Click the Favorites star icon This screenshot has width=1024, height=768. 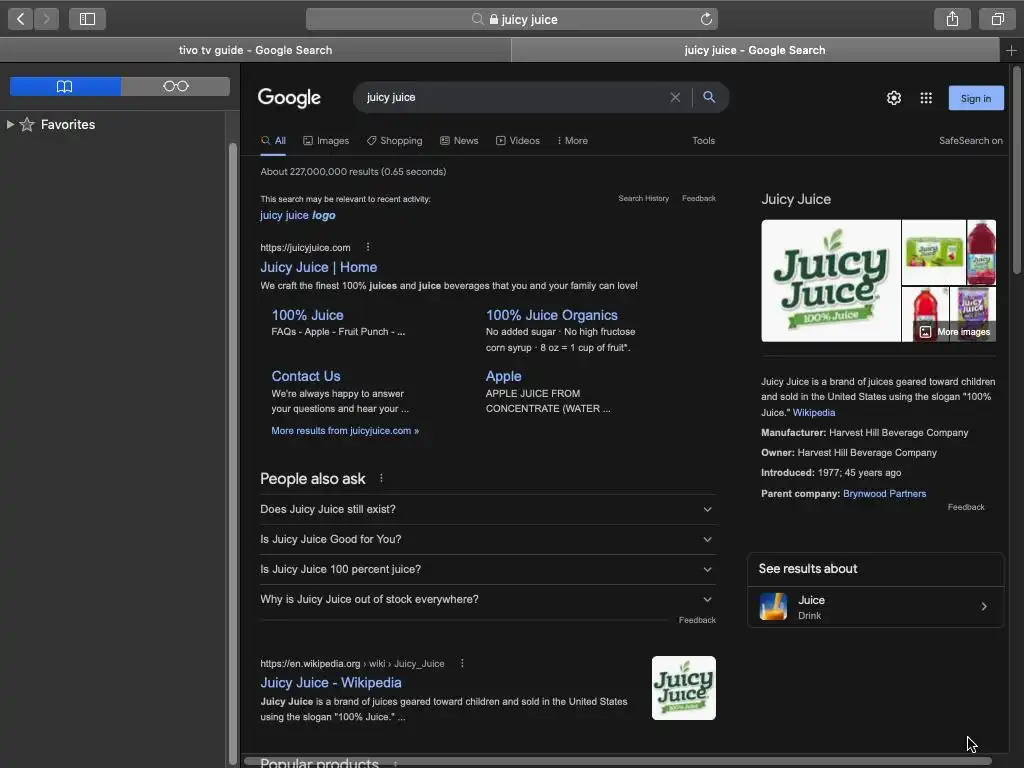(27, 124)
